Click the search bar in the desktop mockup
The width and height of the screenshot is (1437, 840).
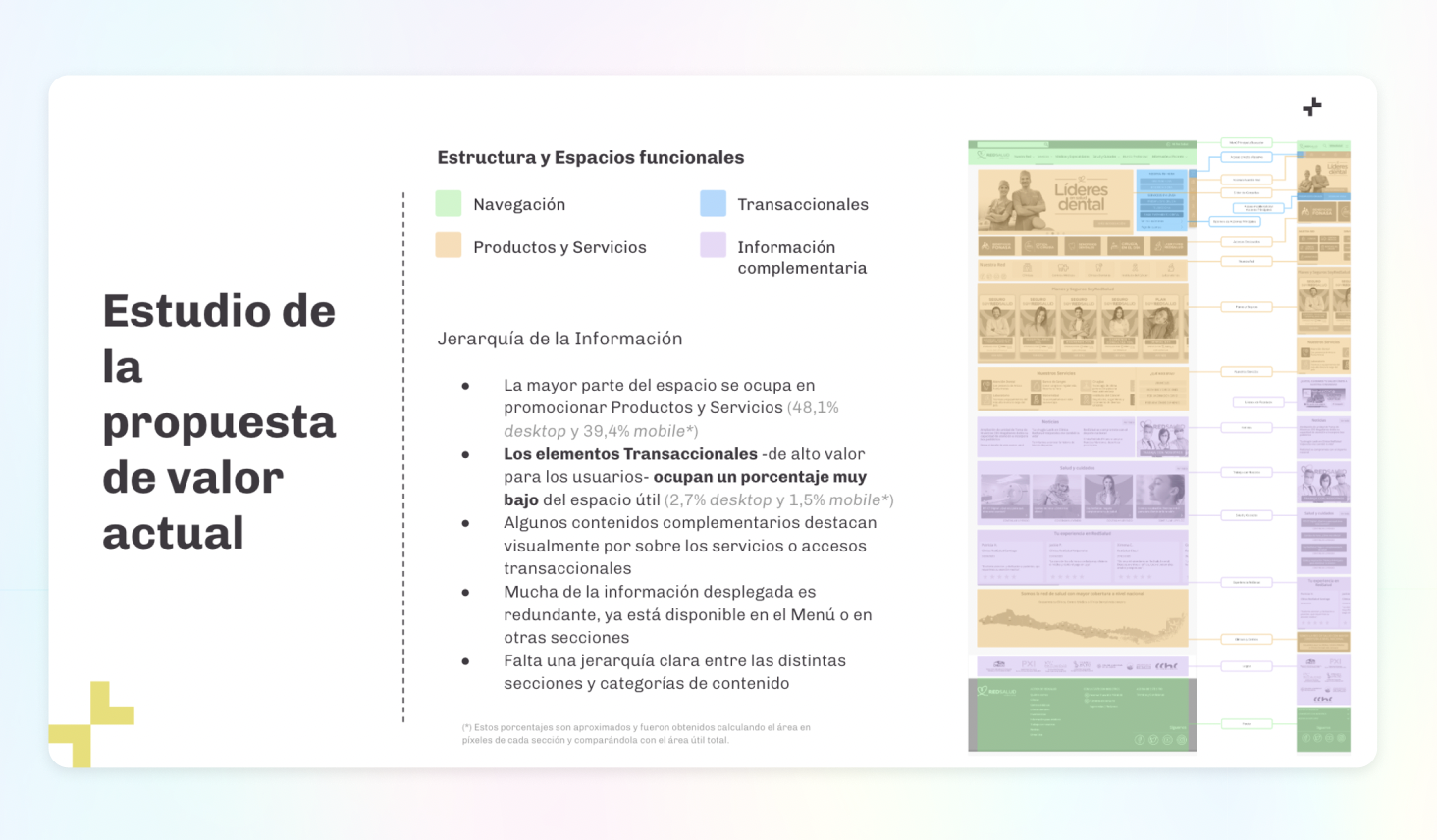coord(1011,144)
